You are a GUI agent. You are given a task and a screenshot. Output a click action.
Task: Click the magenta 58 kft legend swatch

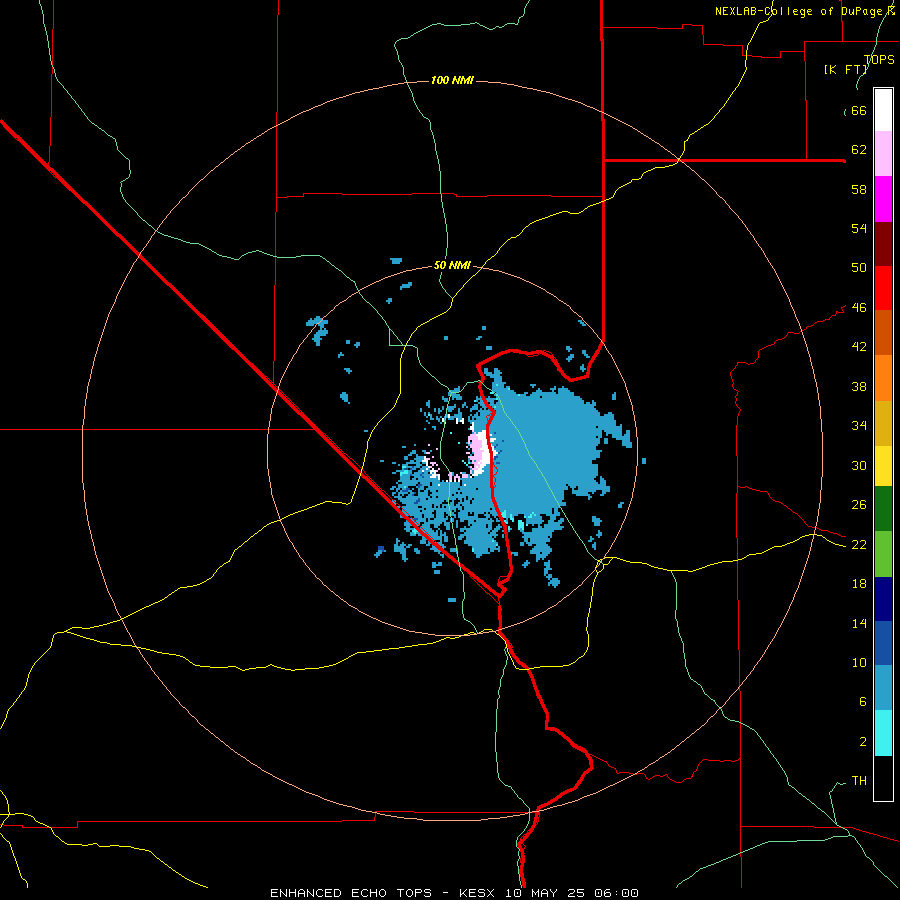coord(883,199)
